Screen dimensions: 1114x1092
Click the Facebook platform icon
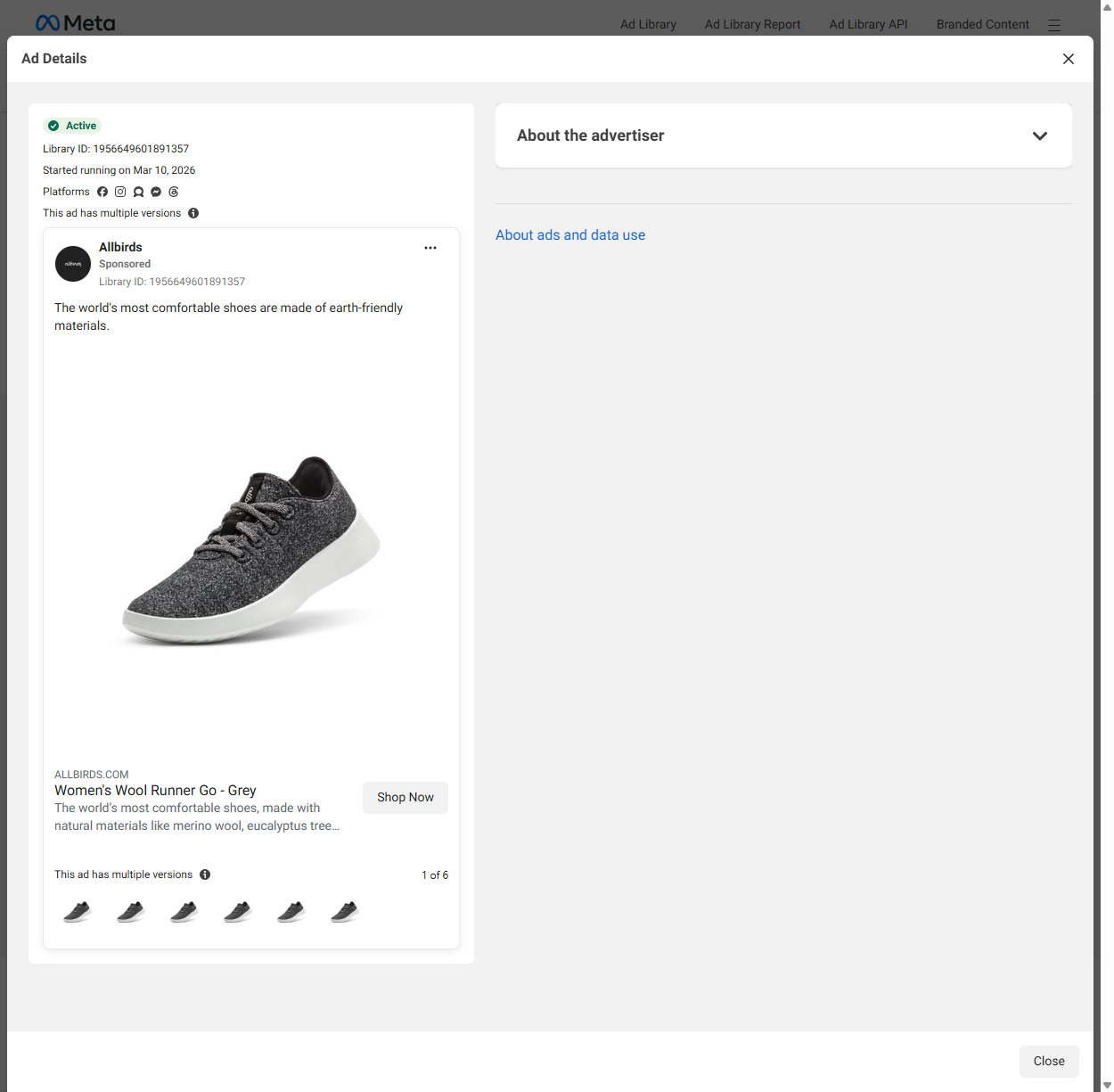pyautogui.click(x=102, y=192)
